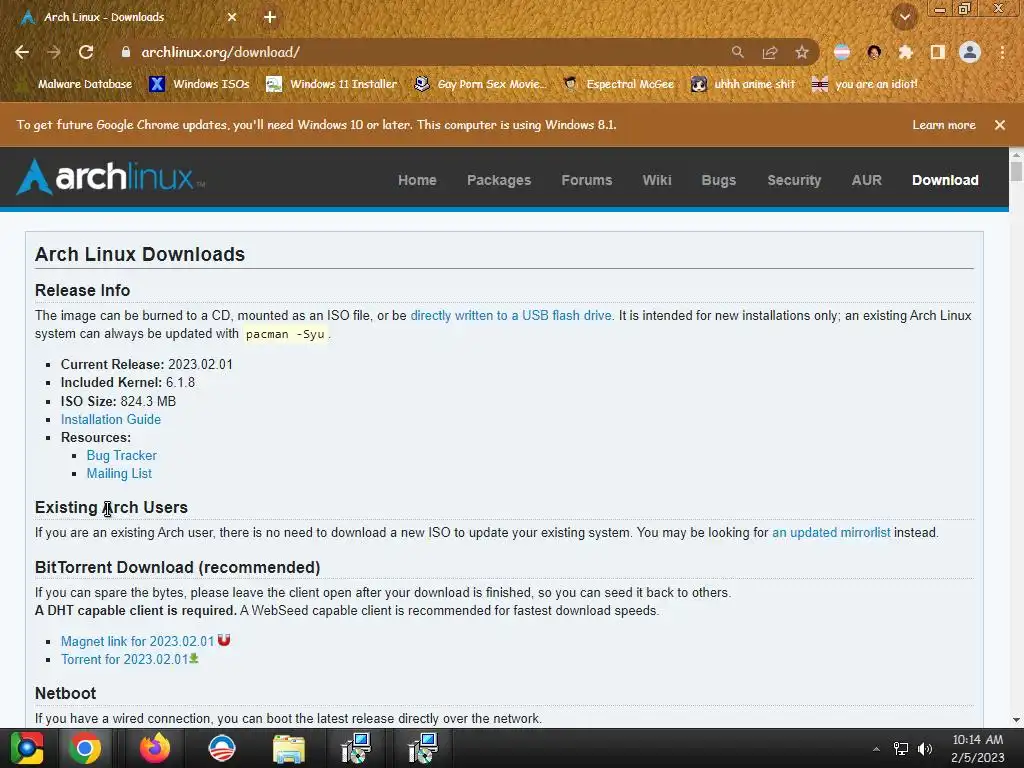This screenshot has width=1024, height=768.
Task: Open File Explorer from taskbar
Action: (289, 748)
